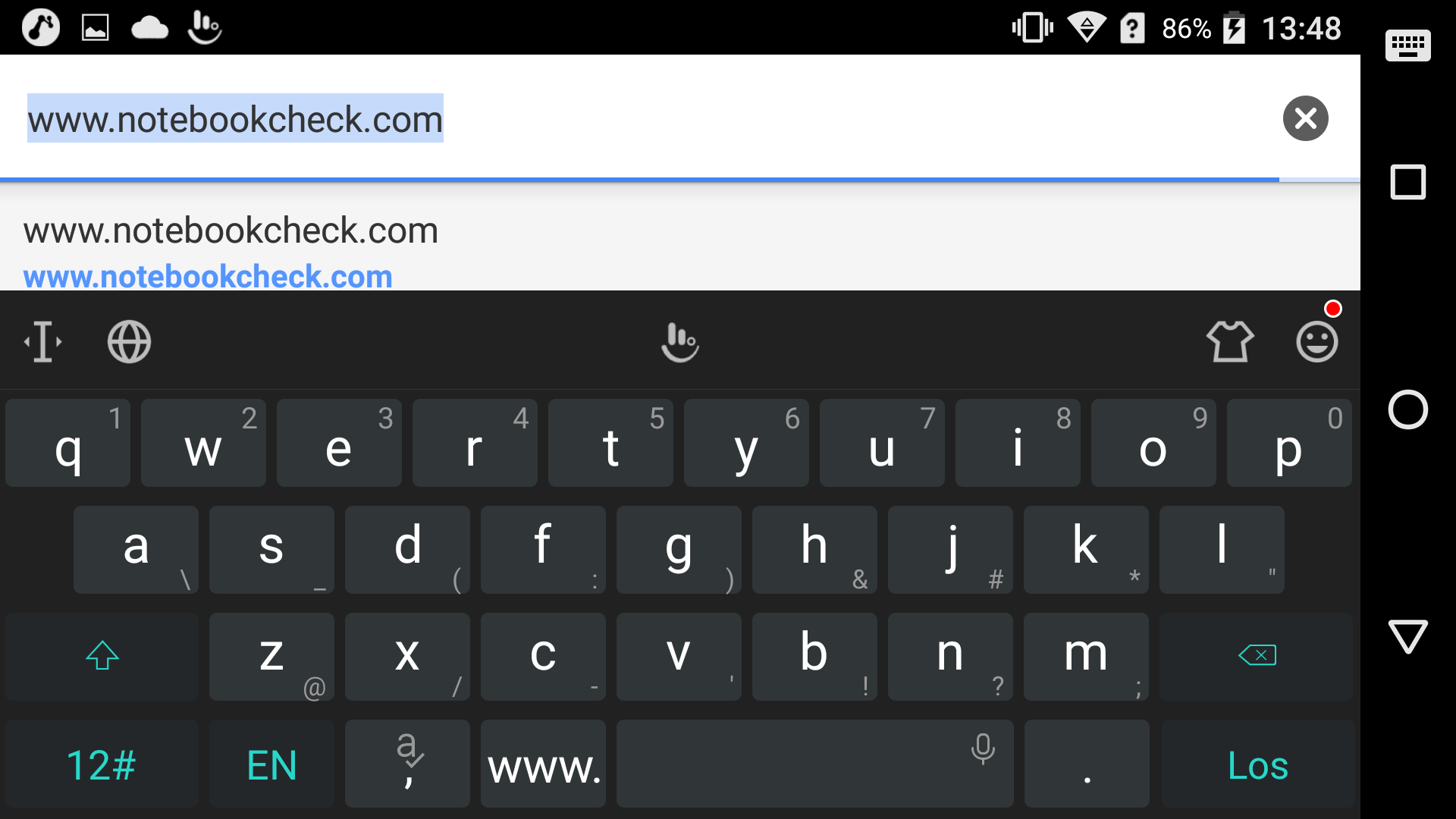Open the emoji smiley panel
This screenshot has height=819, width=1456.
(x=1317, y=342)
